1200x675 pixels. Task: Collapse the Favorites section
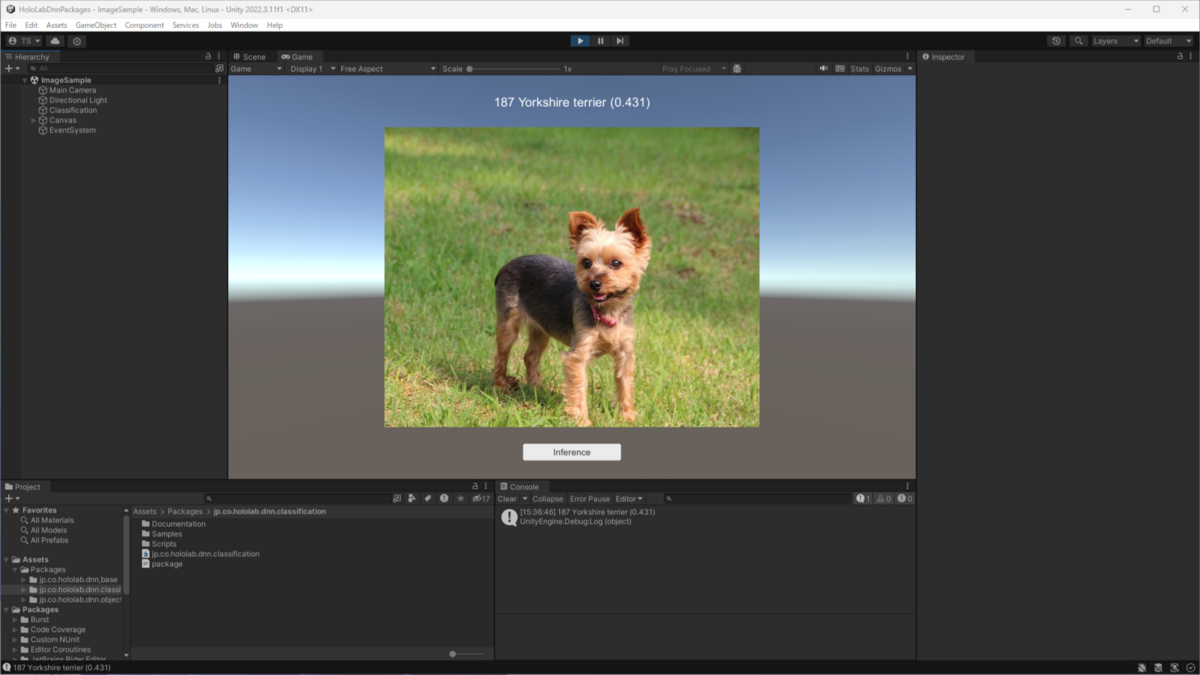coord(6,510)
